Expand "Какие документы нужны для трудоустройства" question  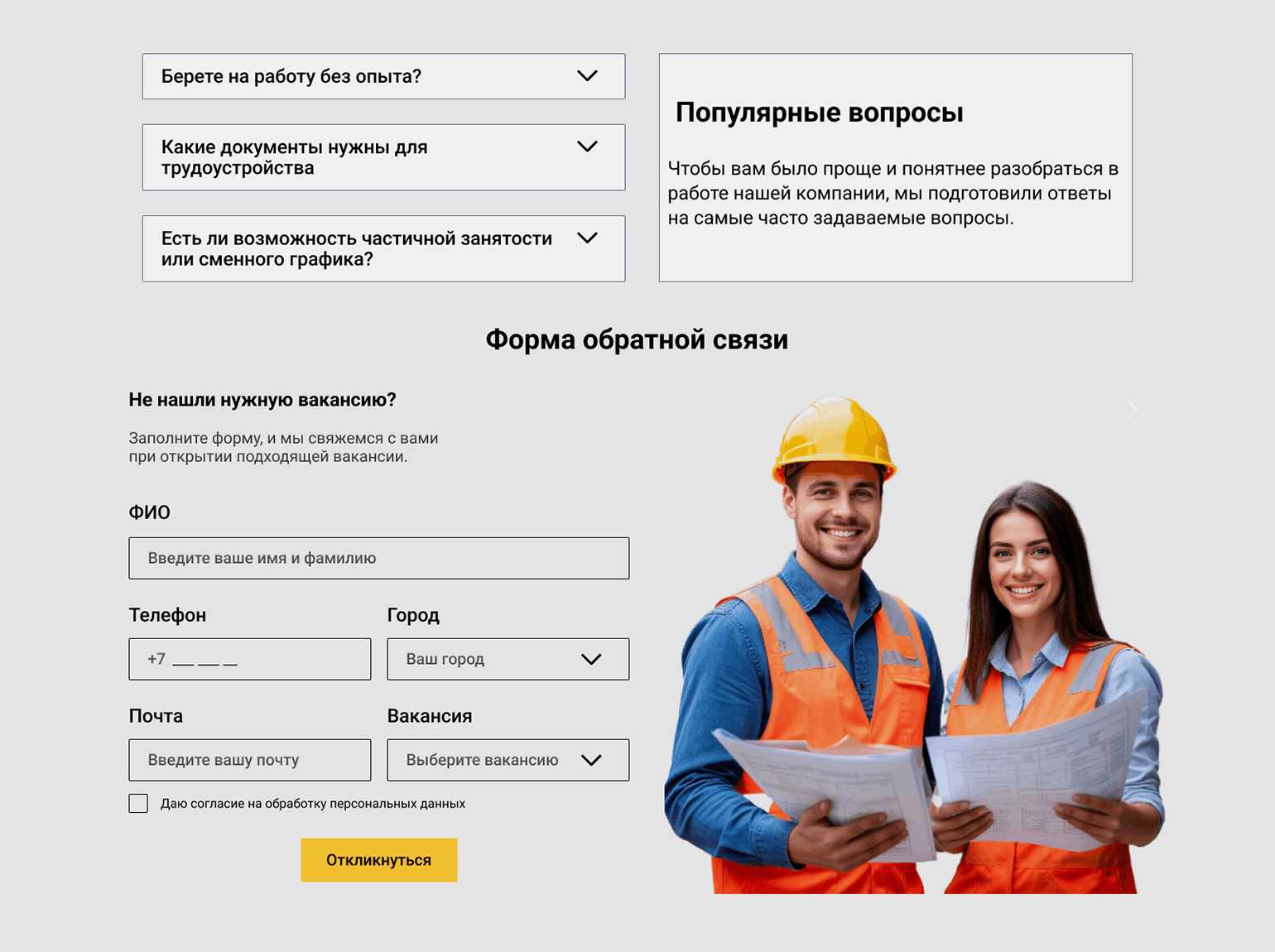tap(383, 157)
